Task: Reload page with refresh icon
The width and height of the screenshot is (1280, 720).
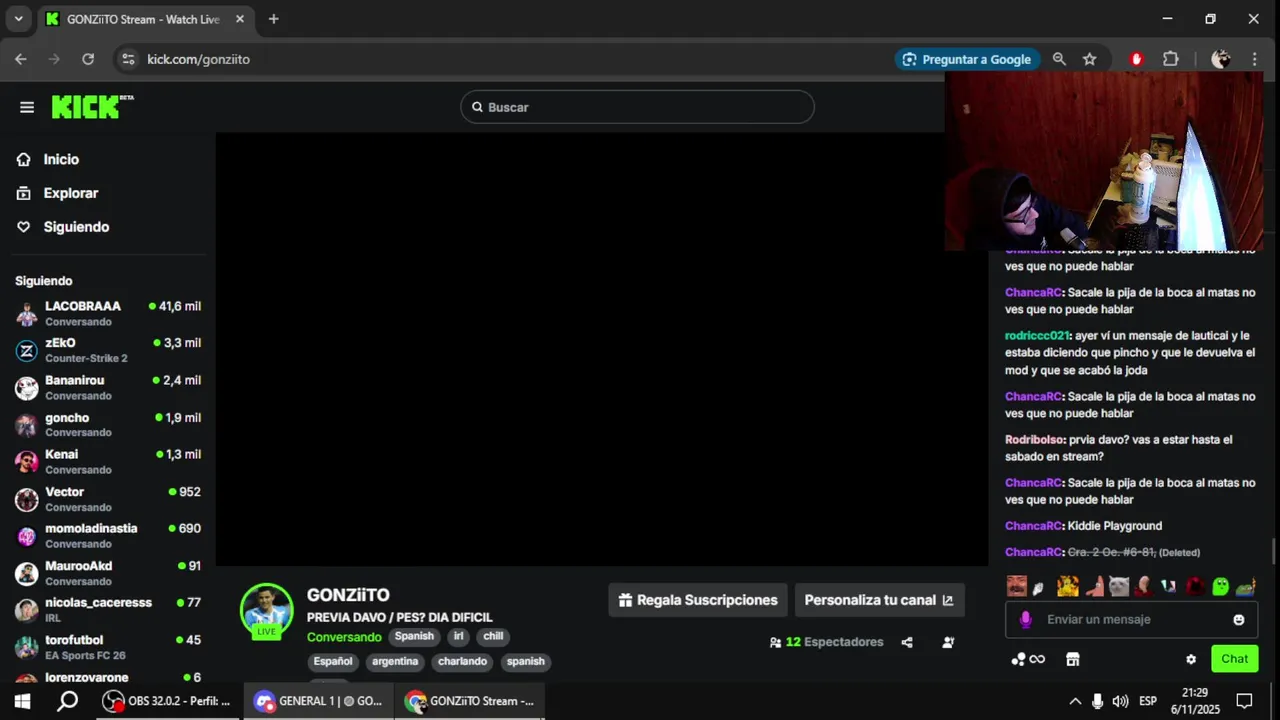Action: click(x=88, y=59)
